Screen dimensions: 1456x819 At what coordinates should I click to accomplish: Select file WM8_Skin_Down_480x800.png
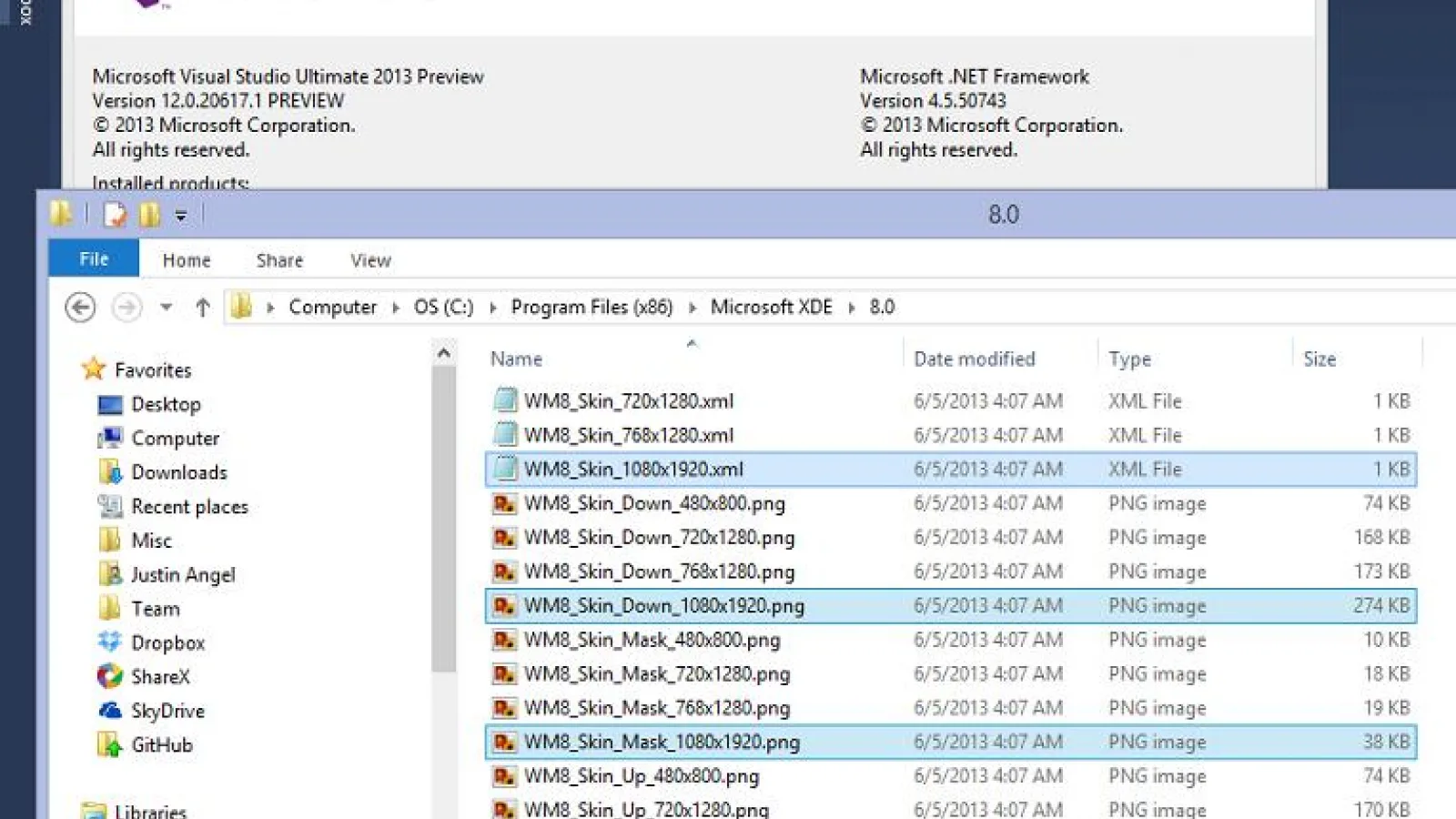pos(951,503)
